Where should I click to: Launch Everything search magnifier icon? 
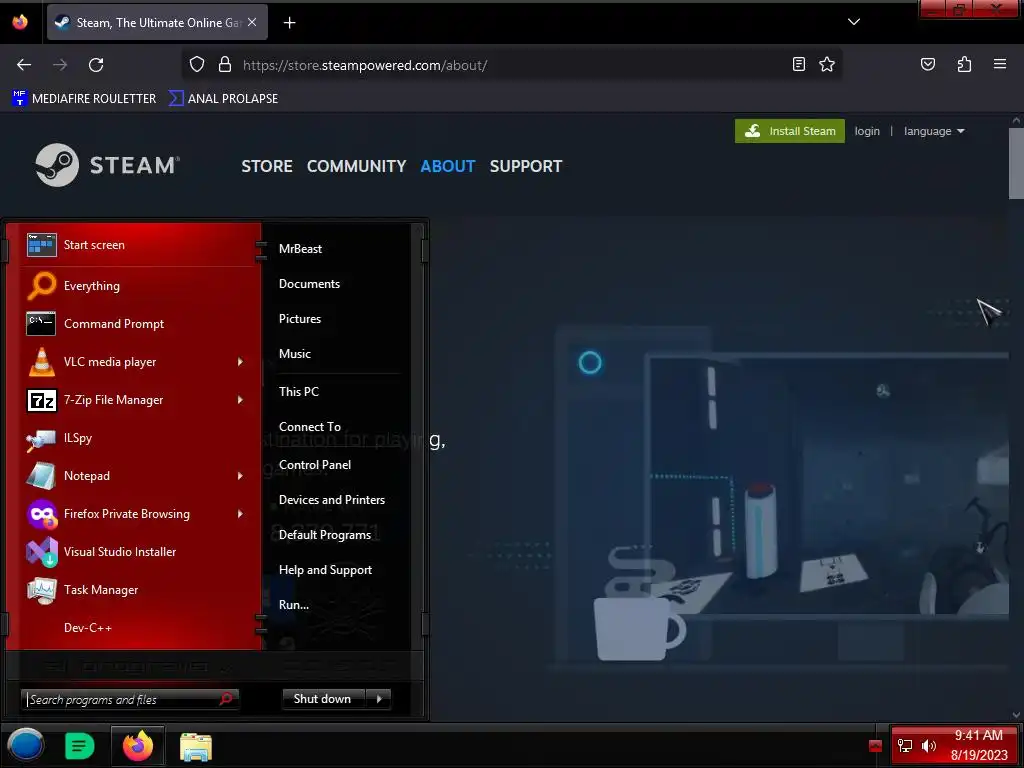pos(41,285)
